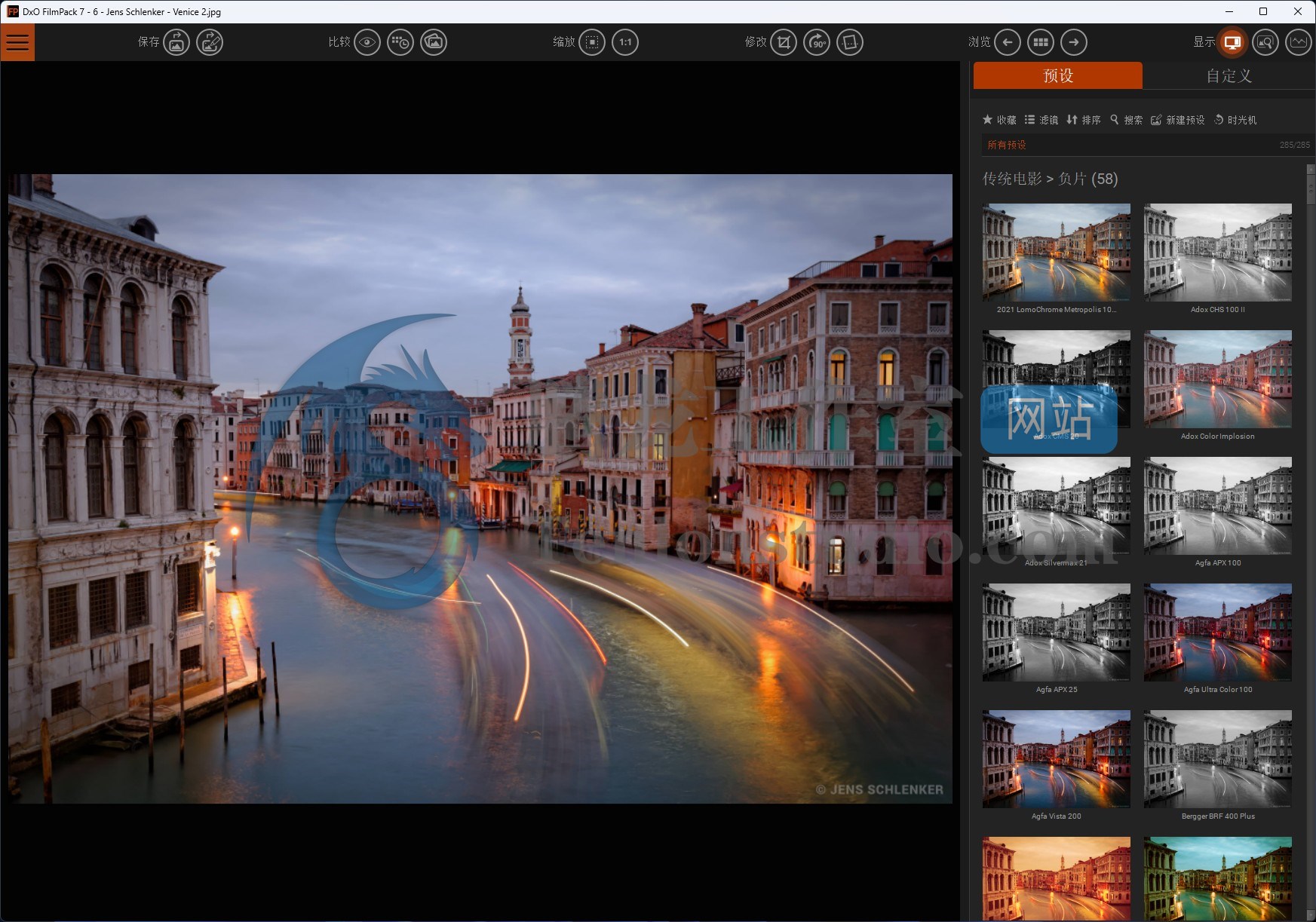Select the 2021 LomoChrome Metropolis preset thumbnail
Screen dimensions: 1316x922
(x=1056, y=252)
